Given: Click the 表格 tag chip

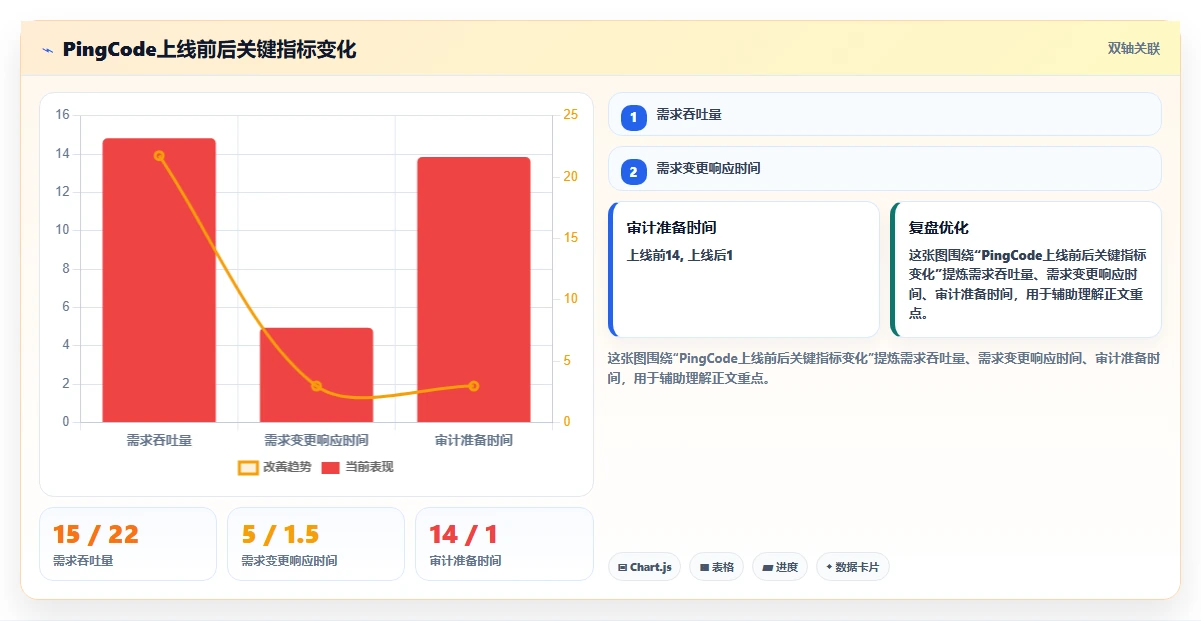Looking at the screenshot, I should tap(716, 567).
